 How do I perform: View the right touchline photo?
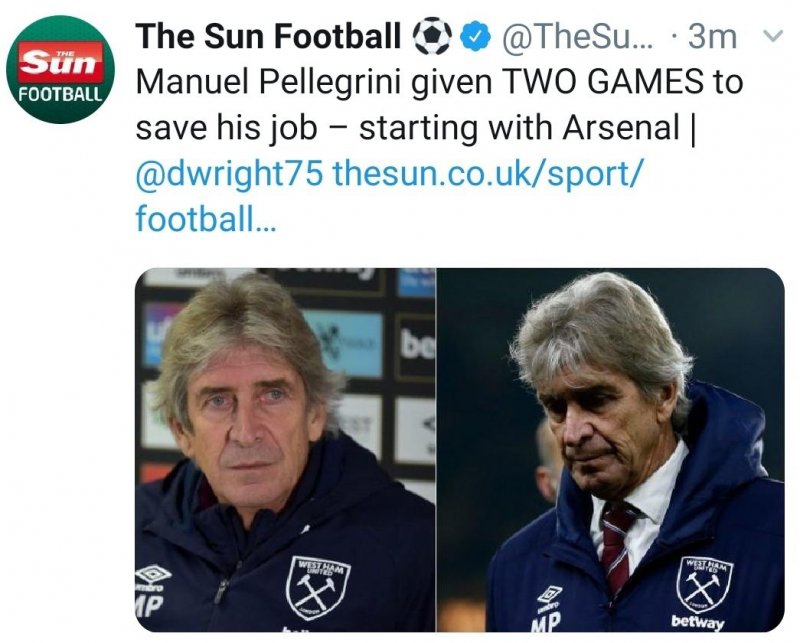point(610,450)
